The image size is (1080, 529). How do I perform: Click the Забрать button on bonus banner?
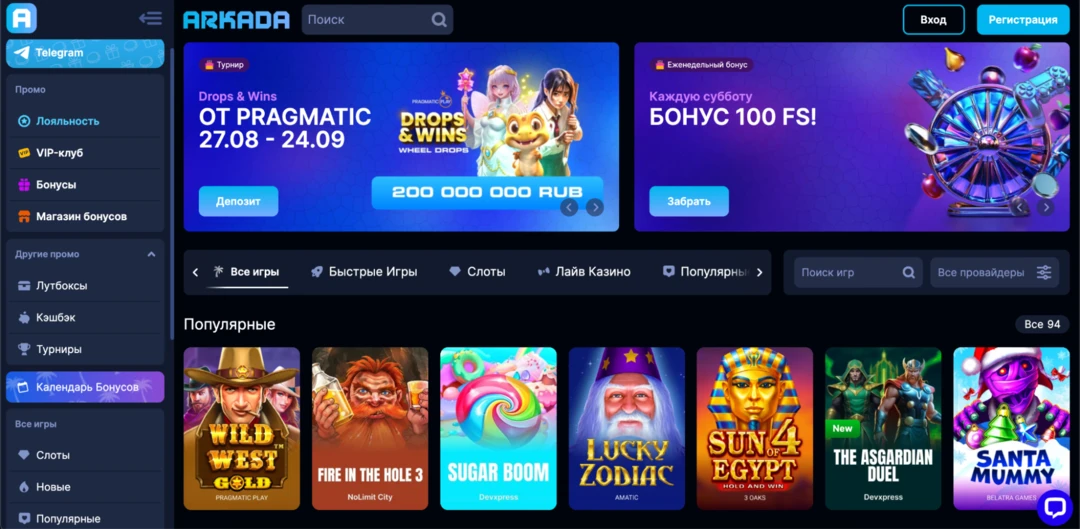click(x=689, y=201)
